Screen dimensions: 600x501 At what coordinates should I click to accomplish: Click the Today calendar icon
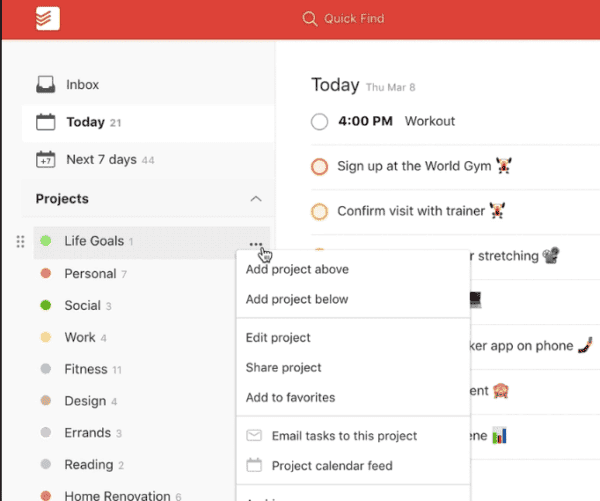pyautogui.click(x=46, y=122)
